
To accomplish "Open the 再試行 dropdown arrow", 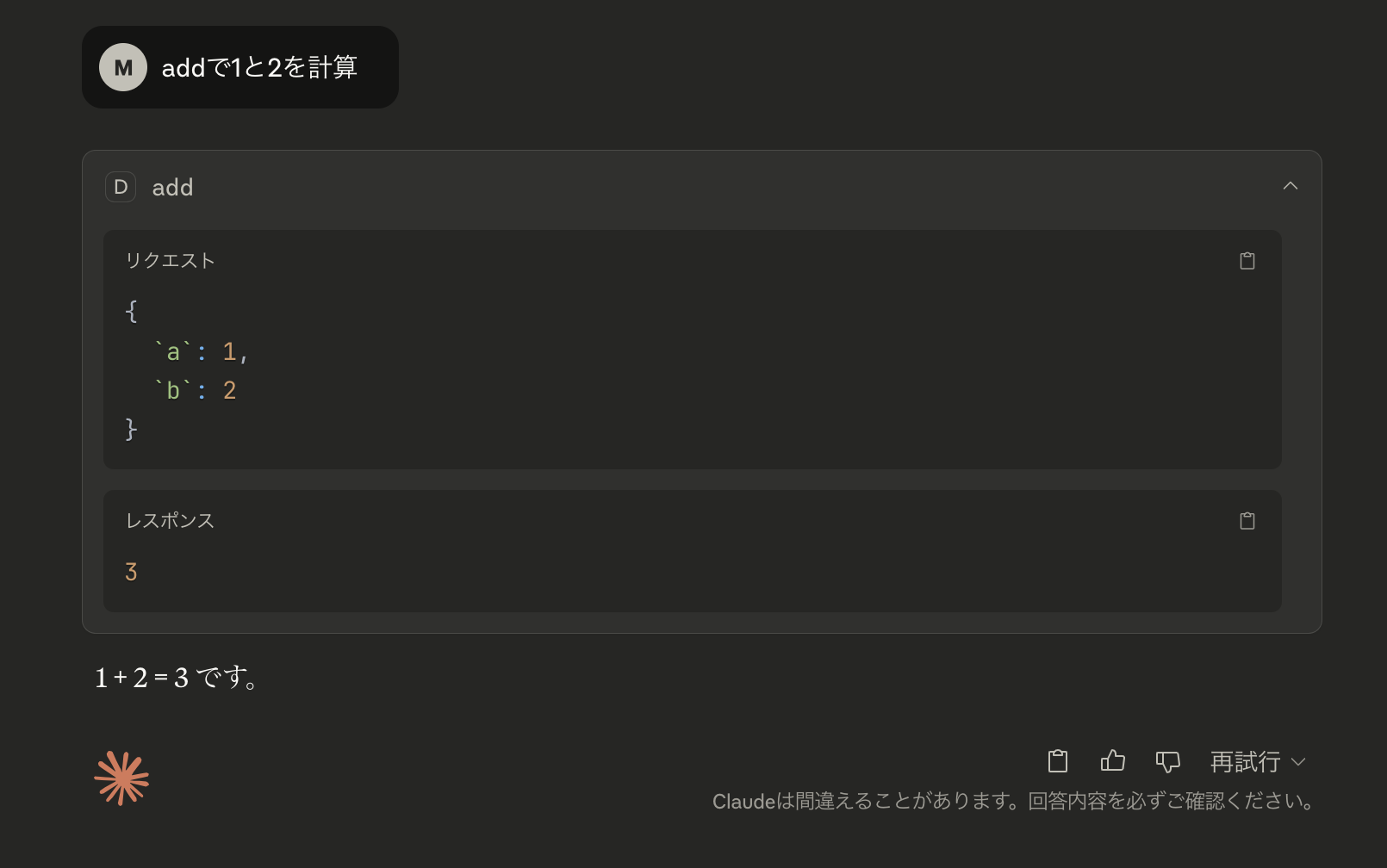I will coord(1298,762).
